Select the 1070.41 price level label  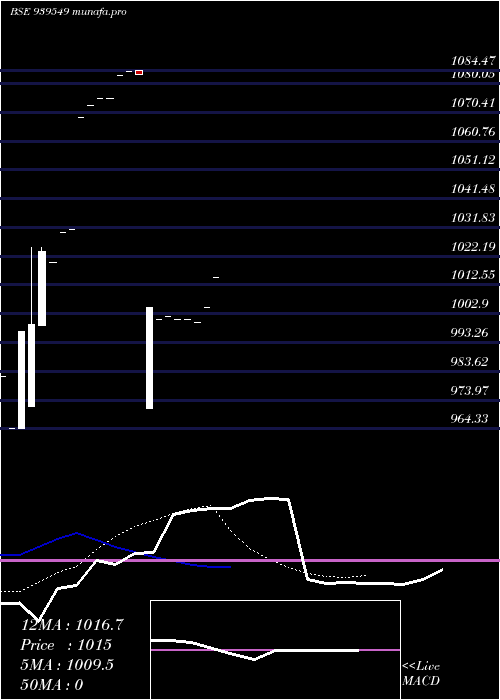tap(473, 103)
